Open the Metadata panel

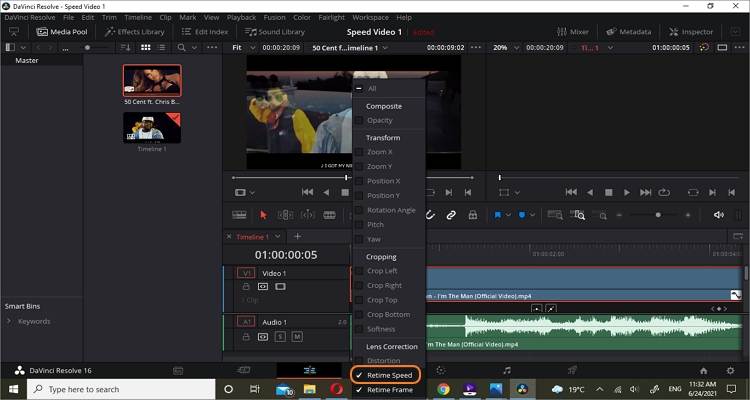[x=629, y=32]
